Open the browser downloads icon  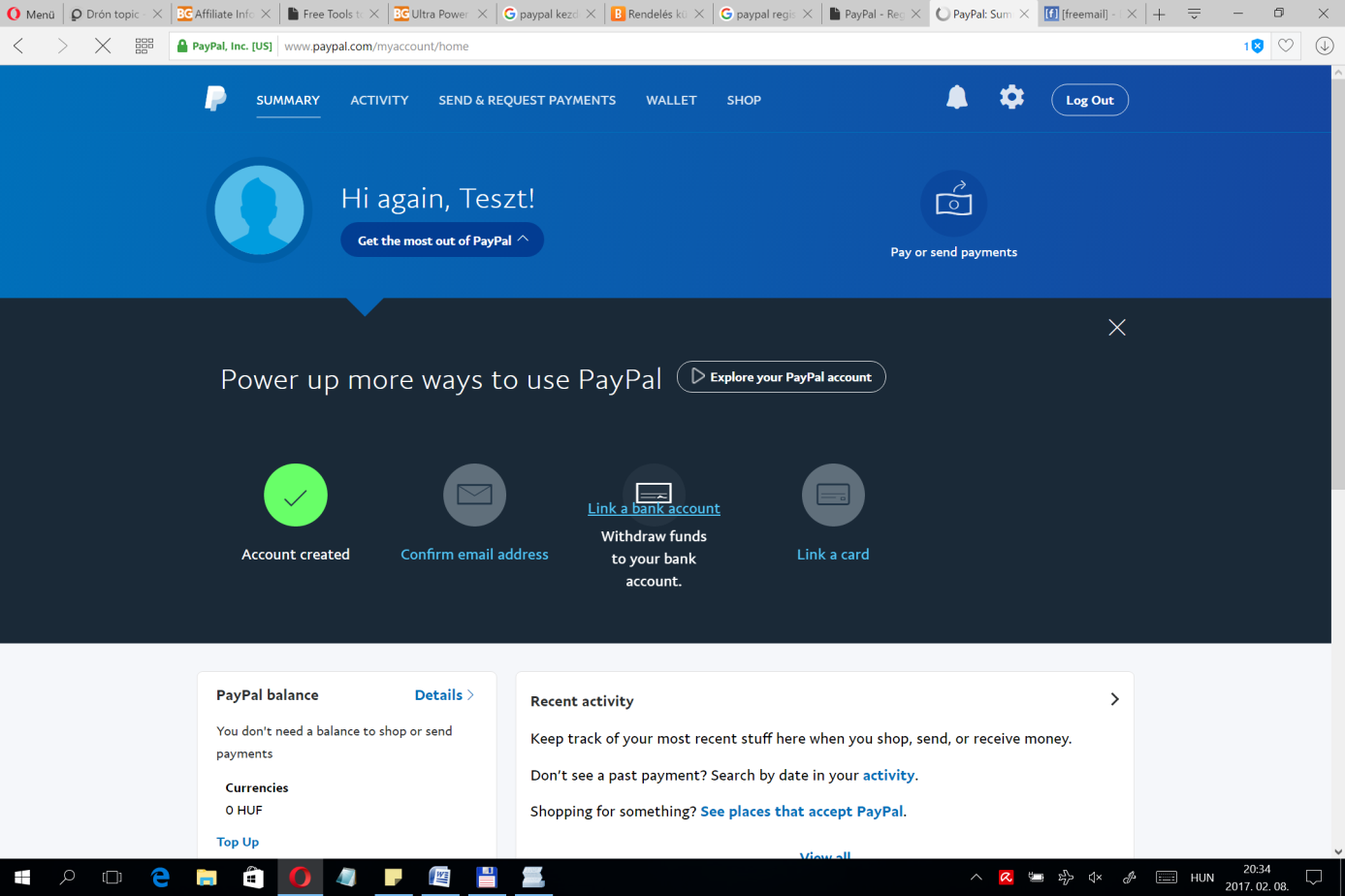pos(1325,46)
